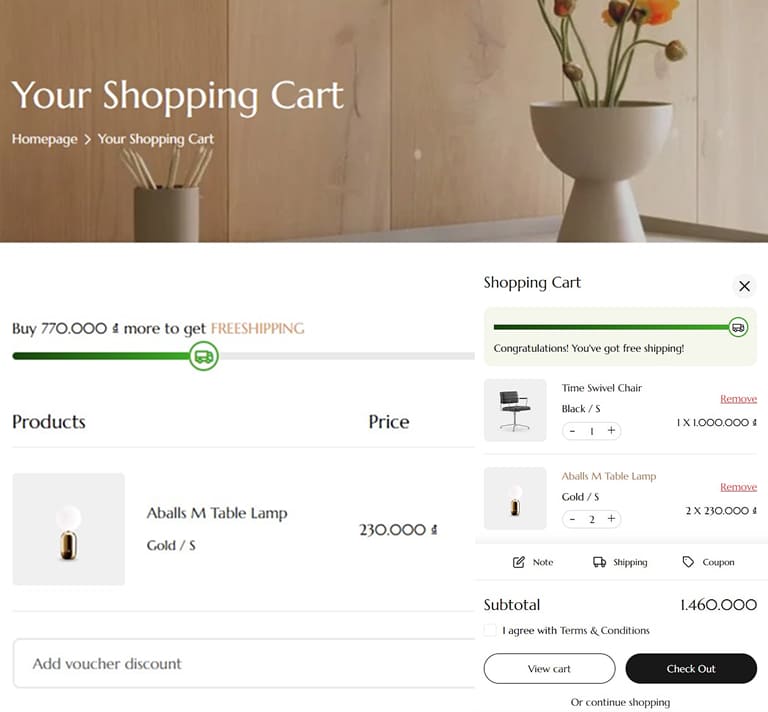Viewport: 768px width, 712px height.
Task: Increase Aballs M Table Lamp quantity
Action: pyautogui.click(x=611, y=519)
